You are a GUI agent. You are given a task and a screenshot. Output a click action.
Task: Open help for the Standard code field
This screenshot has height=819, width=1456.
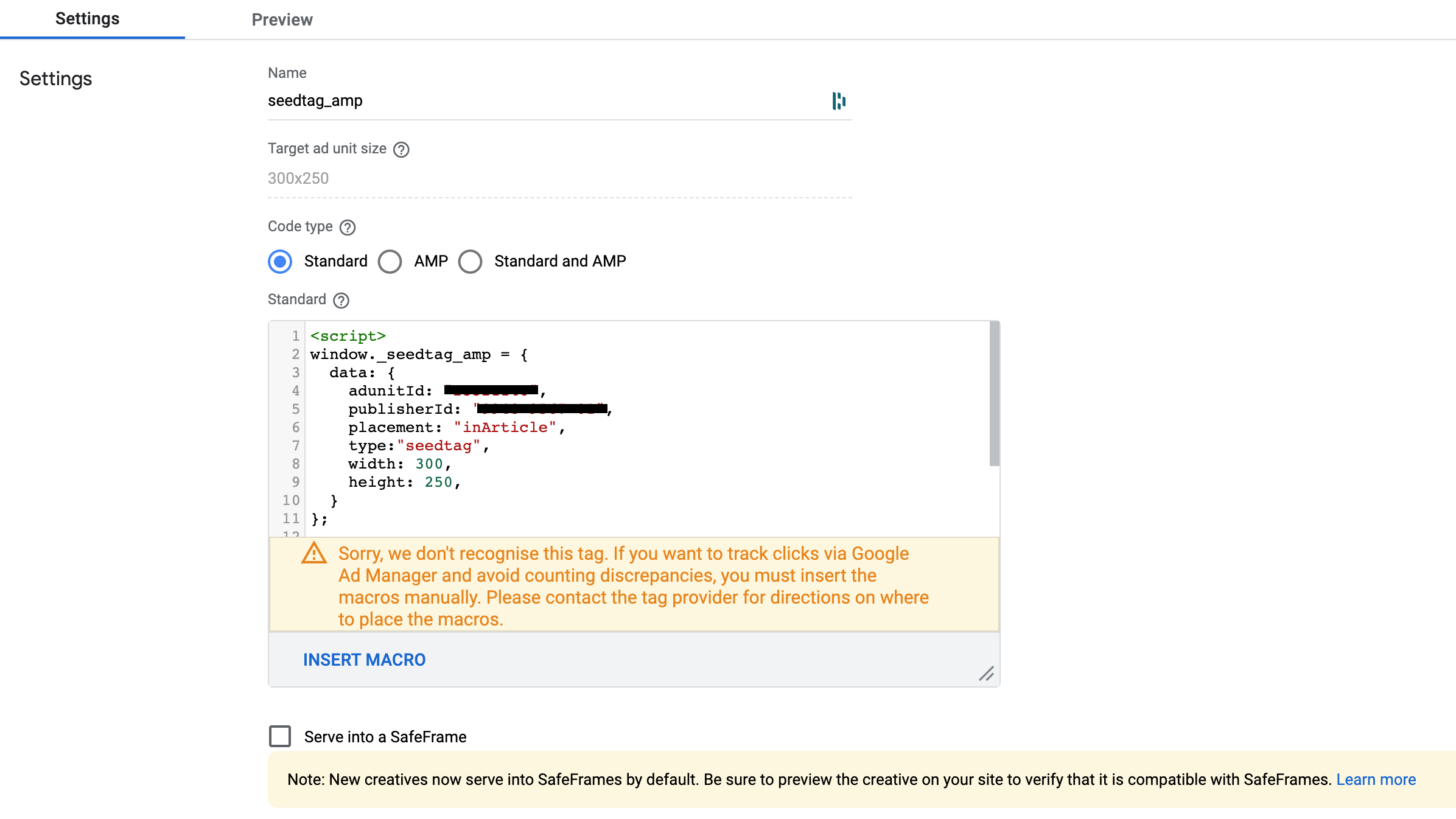tap(341, 300)
